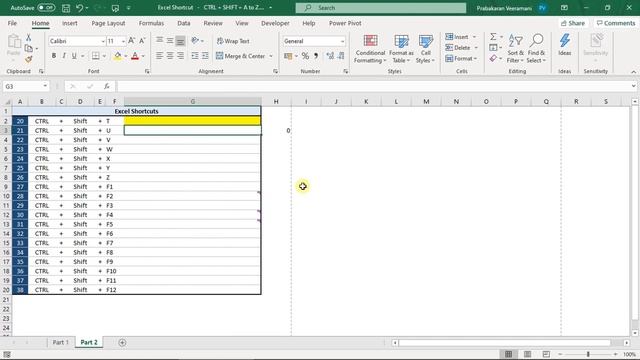Open Cell Styles menu
This screenshot has height=360, width=640.
(425, 49)
